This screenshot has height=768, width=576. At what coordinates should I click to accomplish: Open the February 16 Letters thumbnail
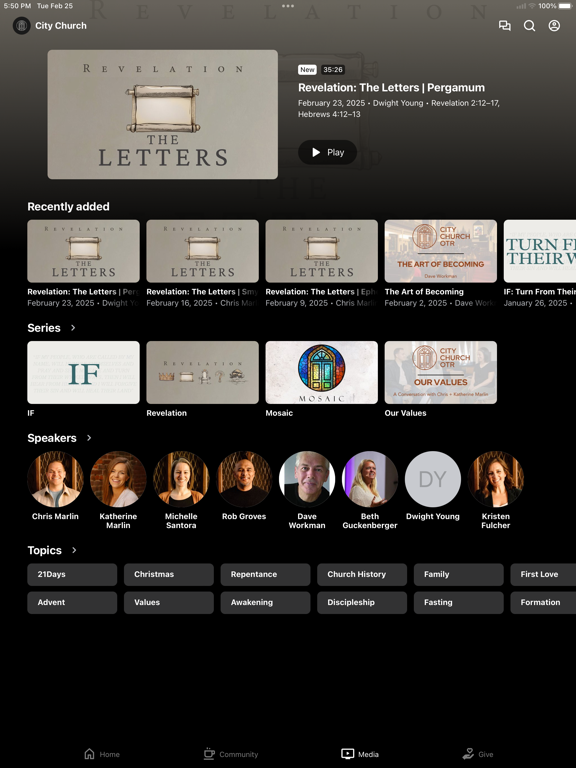point(202,251)
